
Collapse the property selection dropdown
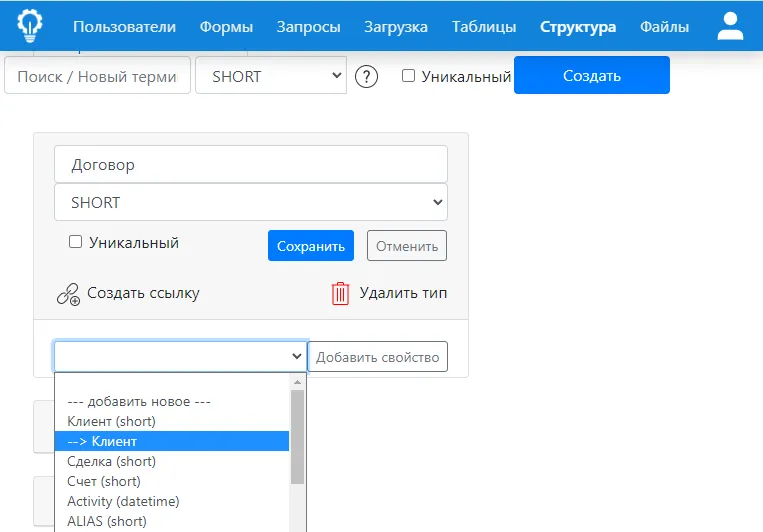181,356
